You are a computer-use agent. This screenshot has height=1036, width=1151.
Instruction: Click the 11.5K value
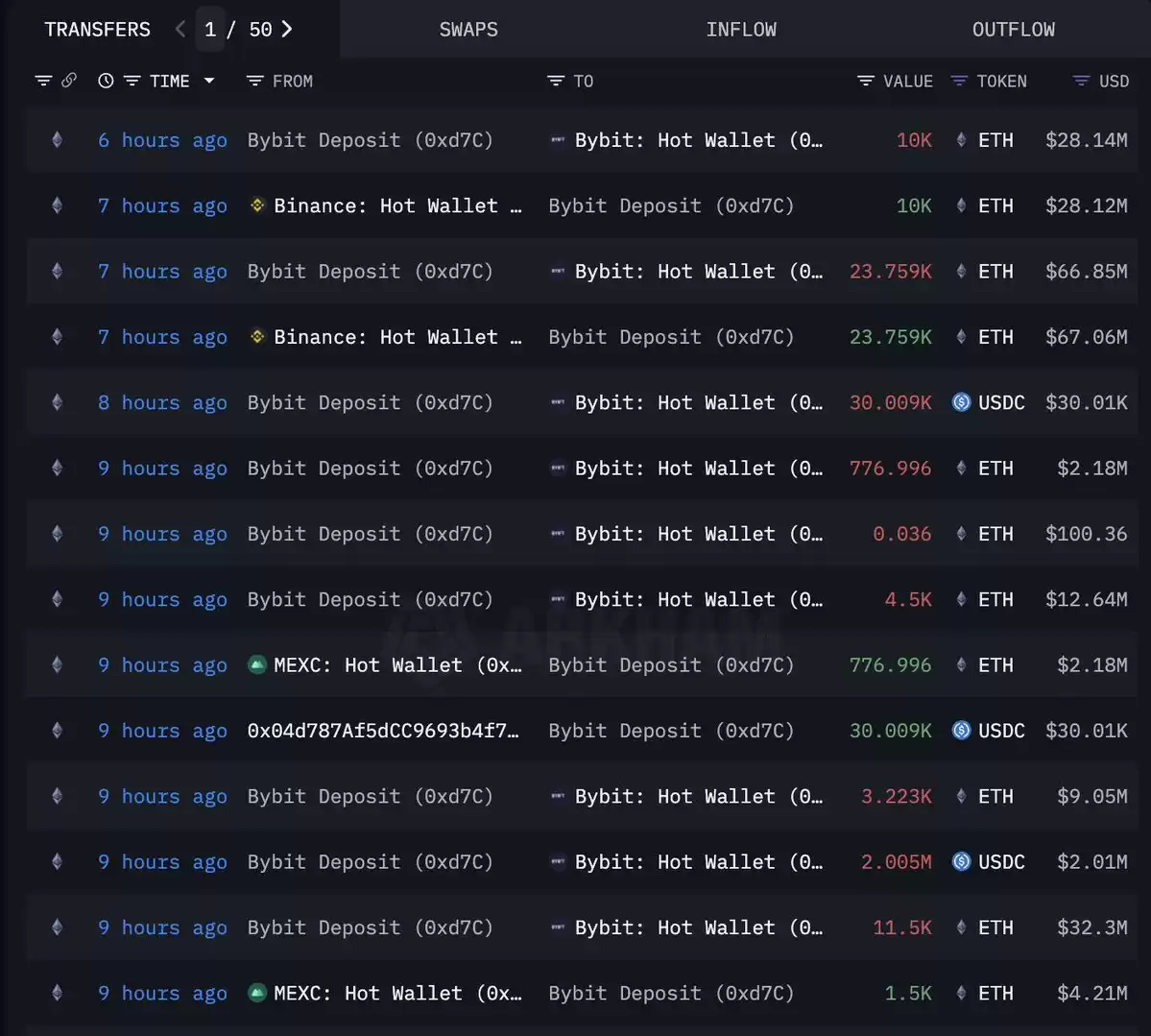902,928
